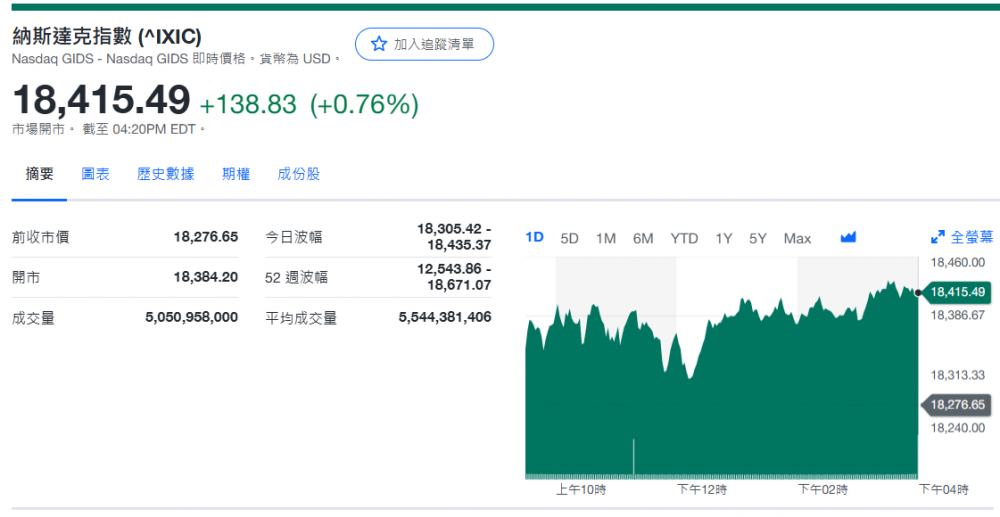Select the 5D chart range
Viewport: 1000px width, 517px height.
pyautogui.click(x=570, y=238)
